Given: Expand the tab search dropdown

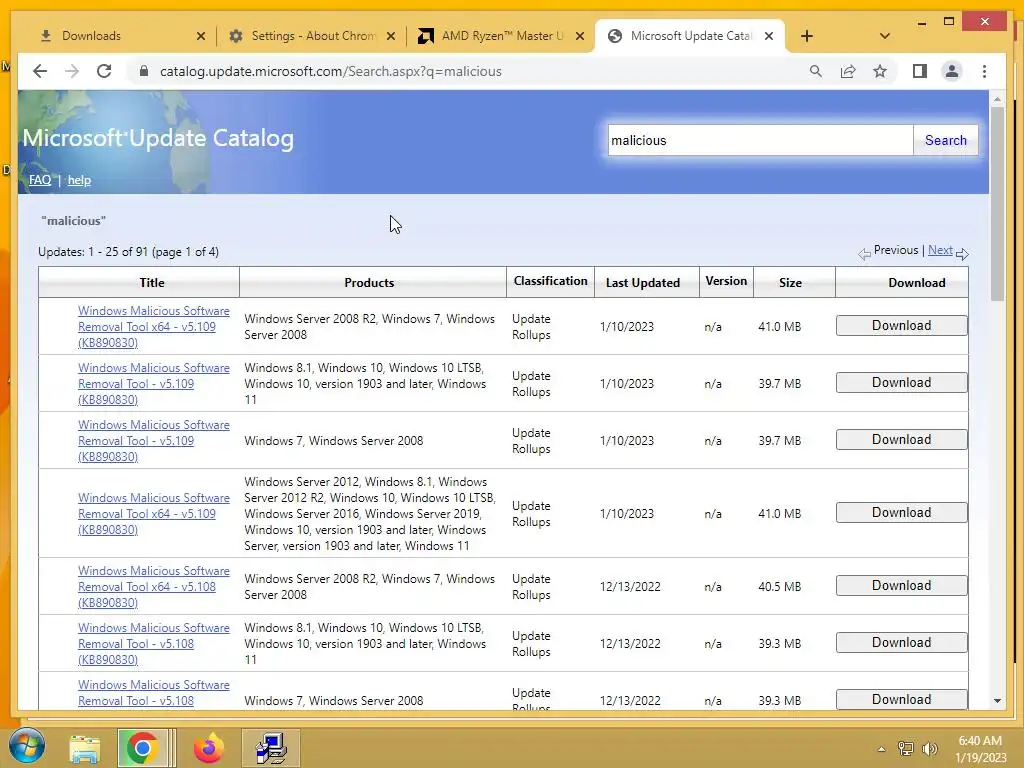Looking at the screenshot, I should 884,36.
